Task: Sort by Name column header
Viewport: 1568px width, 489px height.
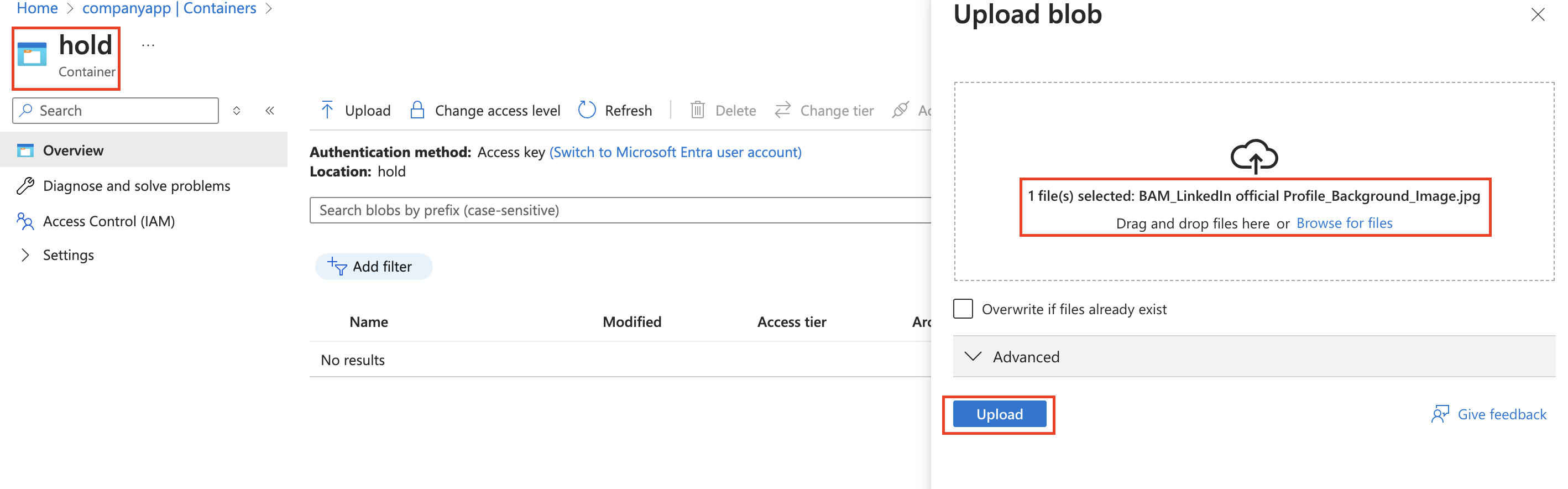Action: click(x=369, y=321)
